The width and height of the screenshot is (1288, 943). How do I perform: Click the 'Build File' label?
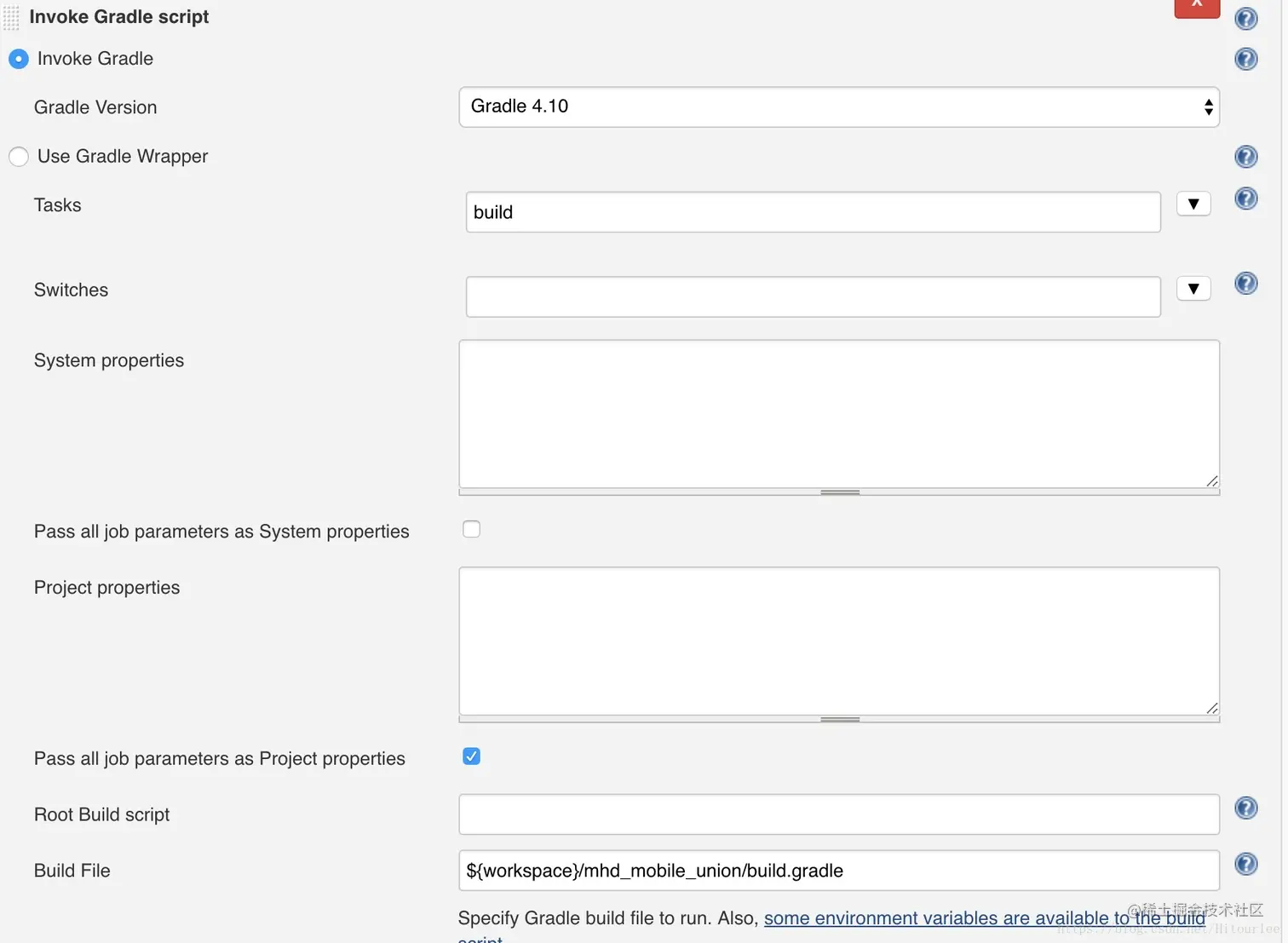(72, 871)
